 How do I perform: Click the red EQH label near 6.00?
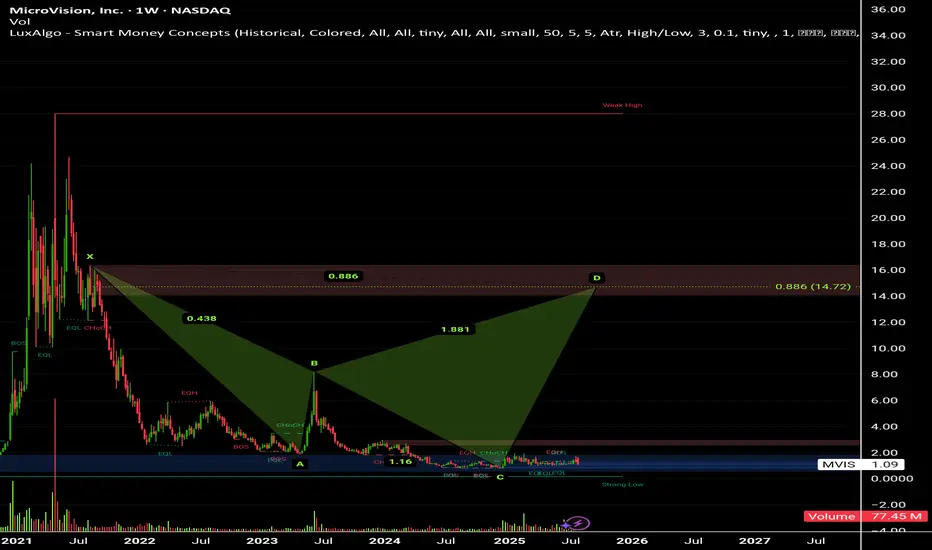tap(190, 393)
